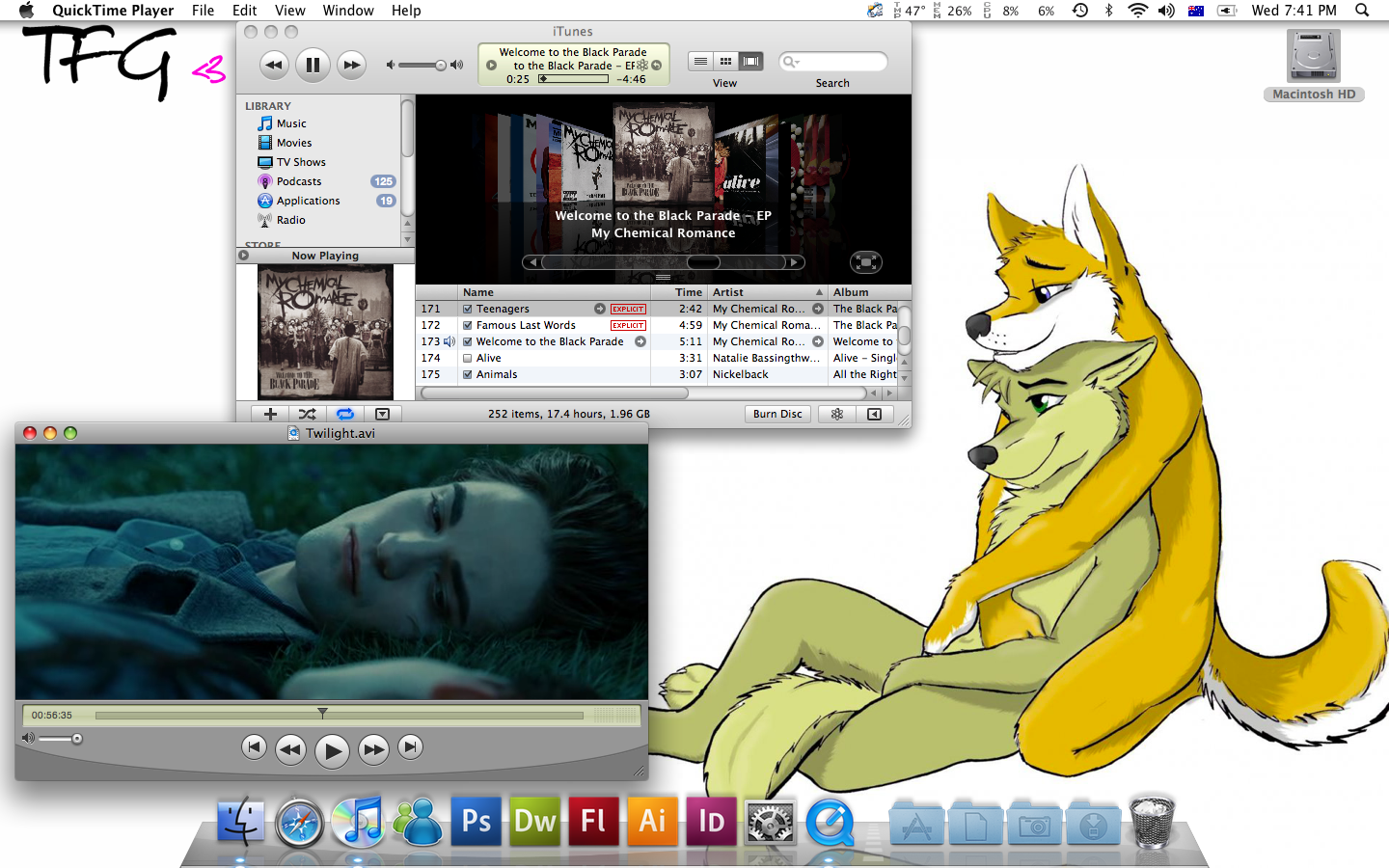Open the Edit menu
1389x868 pixels.
click(x=244, y=11)
